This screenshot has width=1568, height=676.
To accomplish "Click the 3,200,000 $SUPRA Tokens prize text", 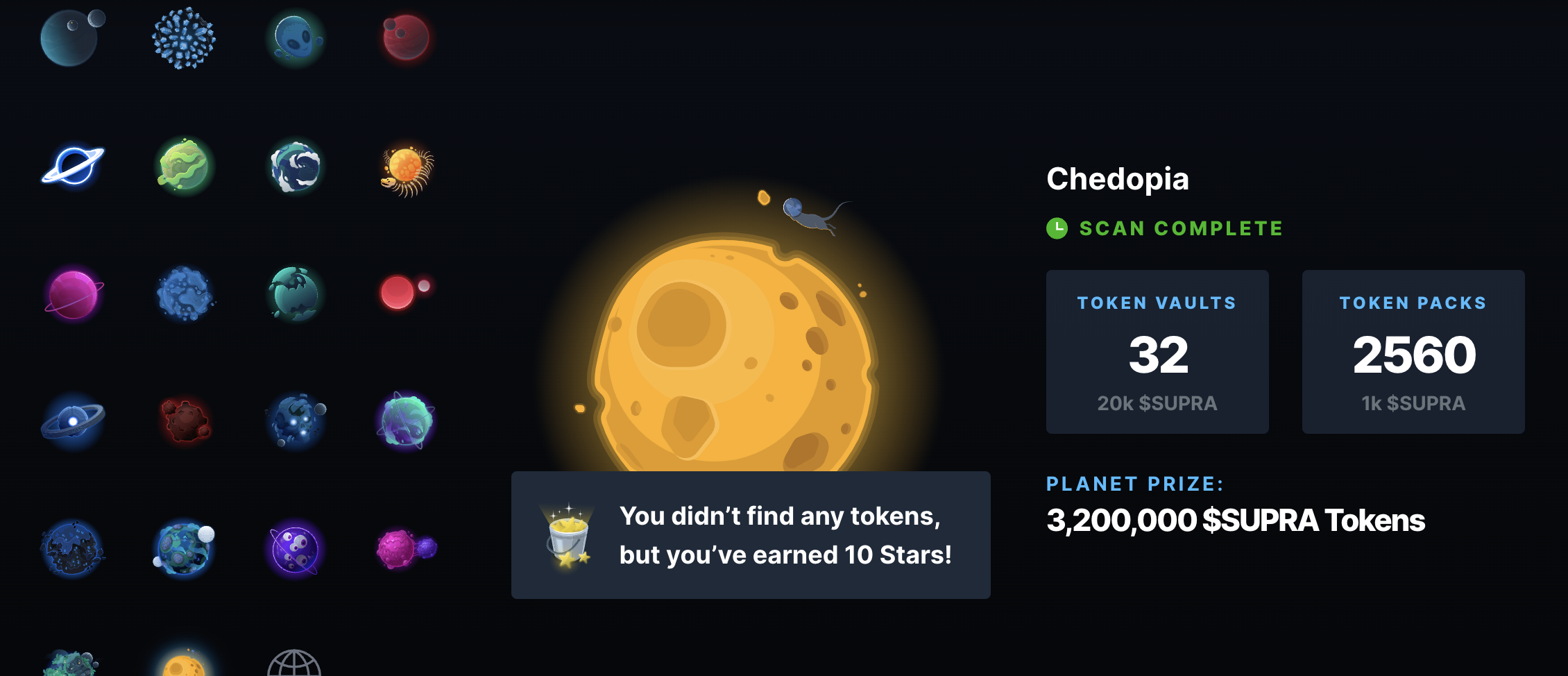I will 1235,521.
